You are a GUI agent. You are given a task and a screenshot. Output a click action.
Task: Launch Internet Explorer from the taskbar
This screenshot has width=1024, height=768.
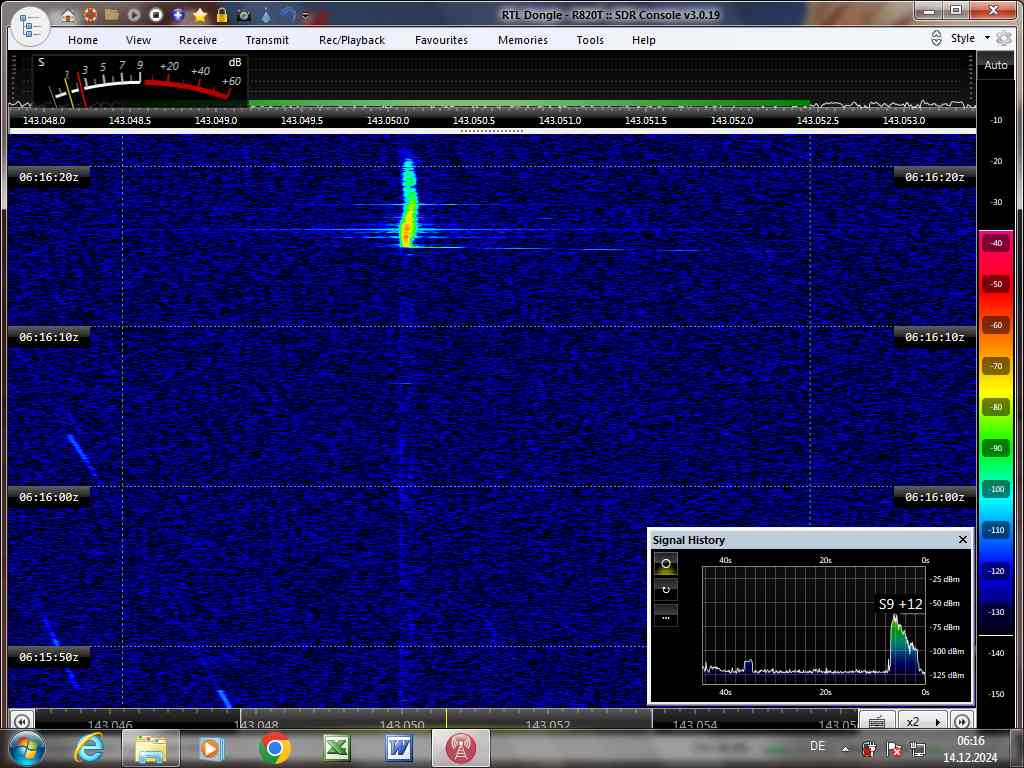click(x=89, y=748)
